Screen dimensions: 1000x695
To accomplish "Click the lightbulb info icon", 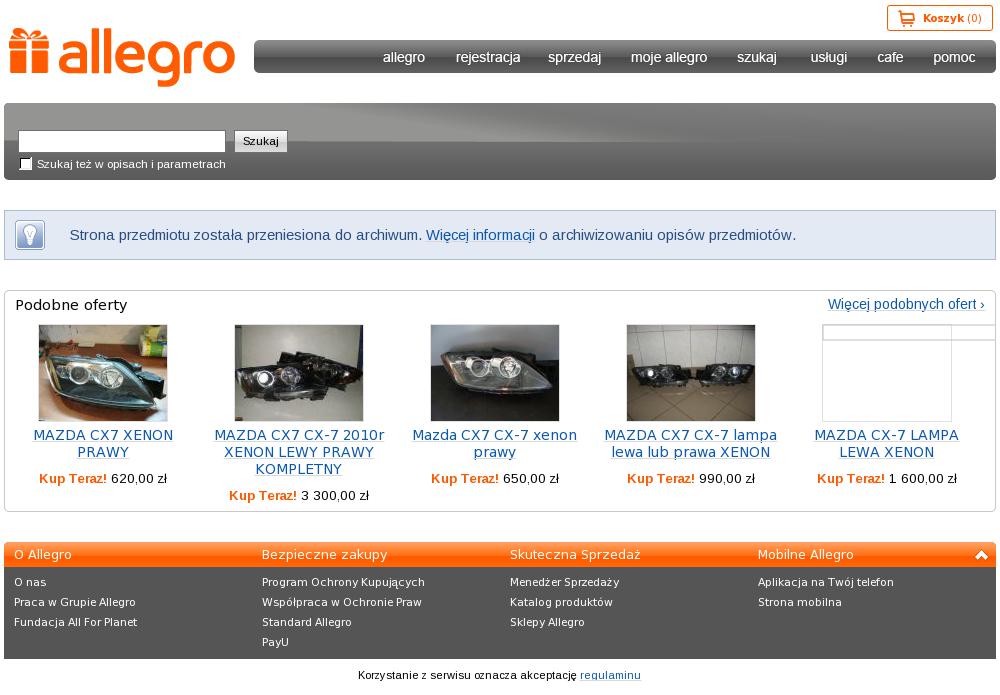I will (x=30, y=235).
